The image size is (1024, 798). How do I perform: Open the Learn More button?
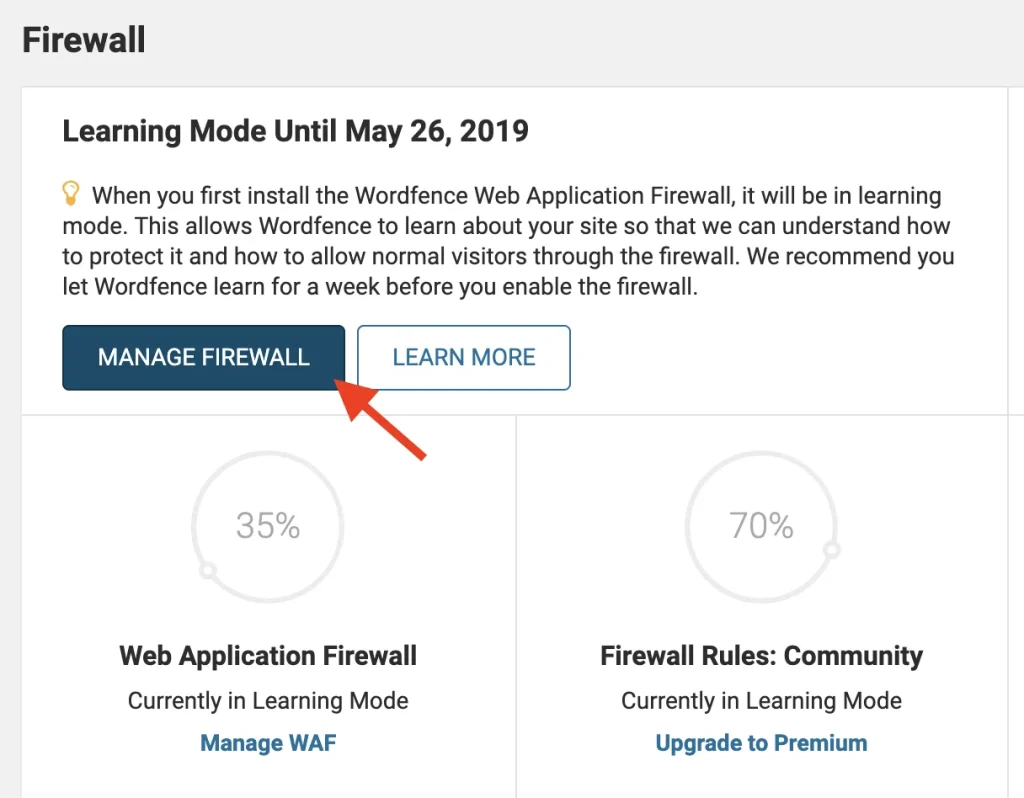coord(464,358)
